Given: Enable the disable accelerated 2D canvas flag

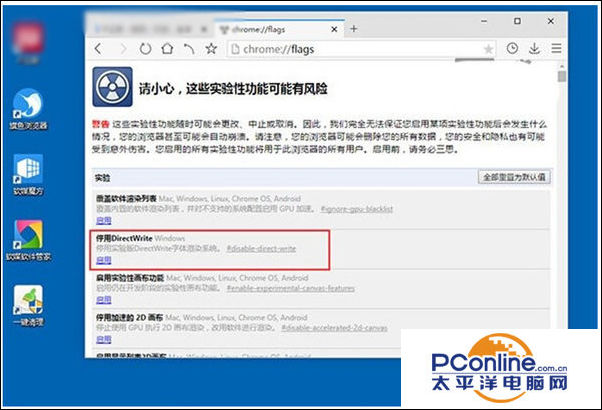Looking at the screenshot, I should coord(104,339).
